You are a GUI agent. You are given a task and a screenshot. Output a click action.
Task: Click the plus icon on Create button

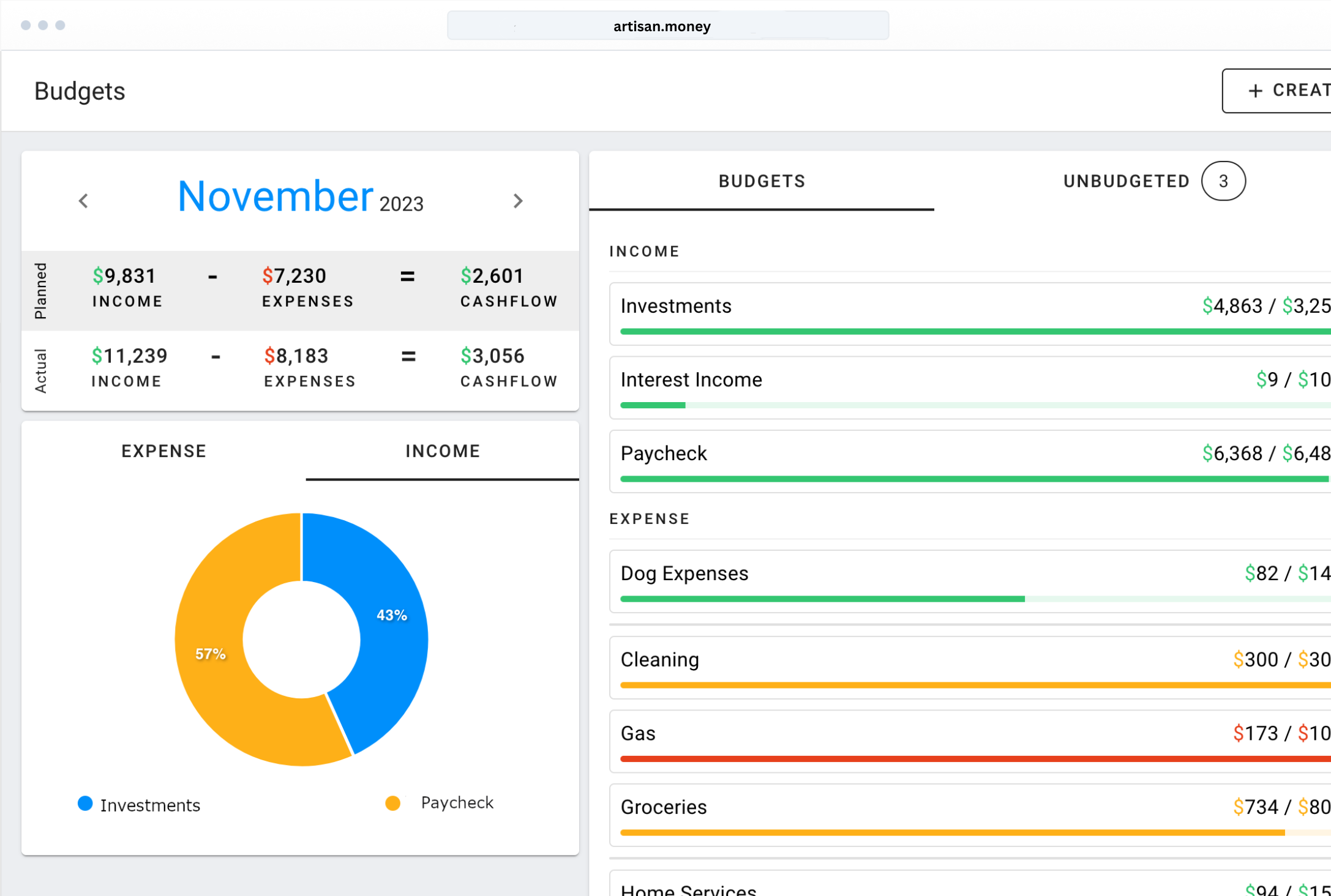point(1255,91)
